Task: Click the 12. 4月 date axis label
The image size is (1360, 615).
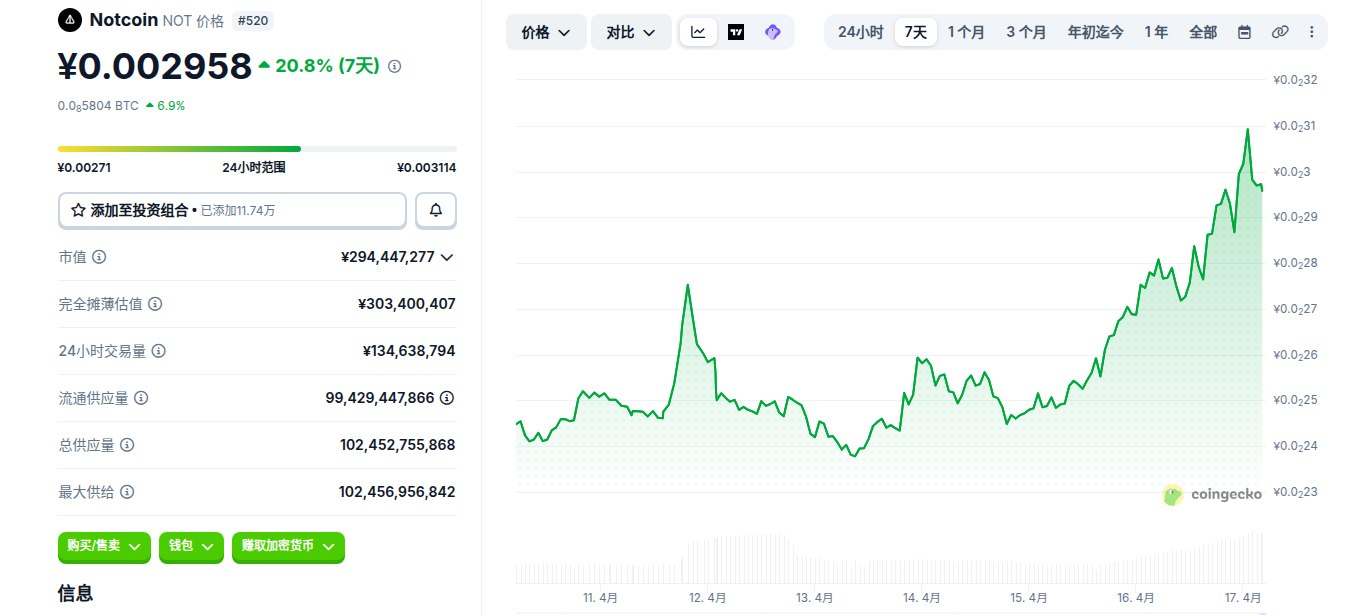Action: point(707,597)
